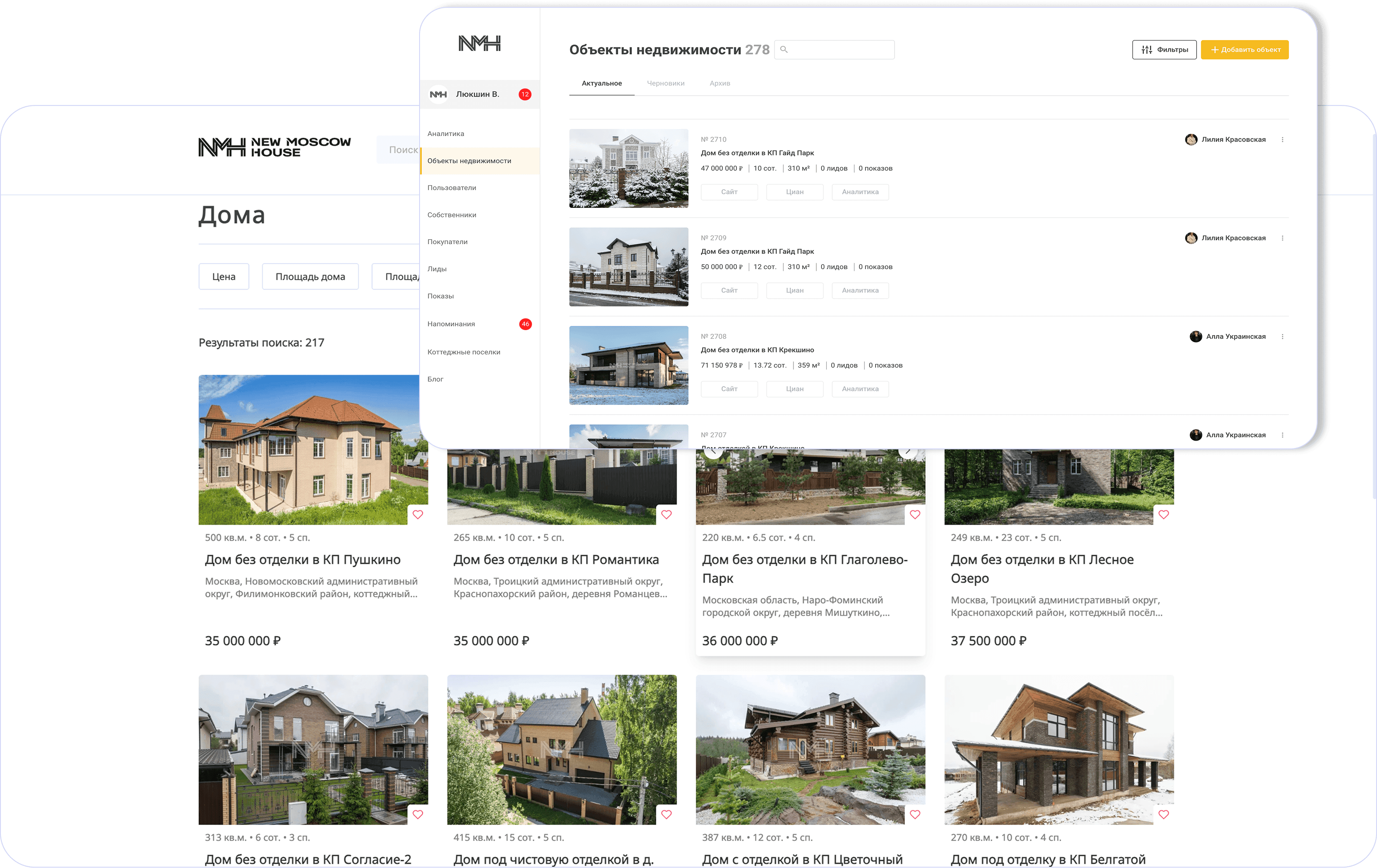Open thumbnail photo of listing № 2709
1377x868 pixels.
point(628,267)
